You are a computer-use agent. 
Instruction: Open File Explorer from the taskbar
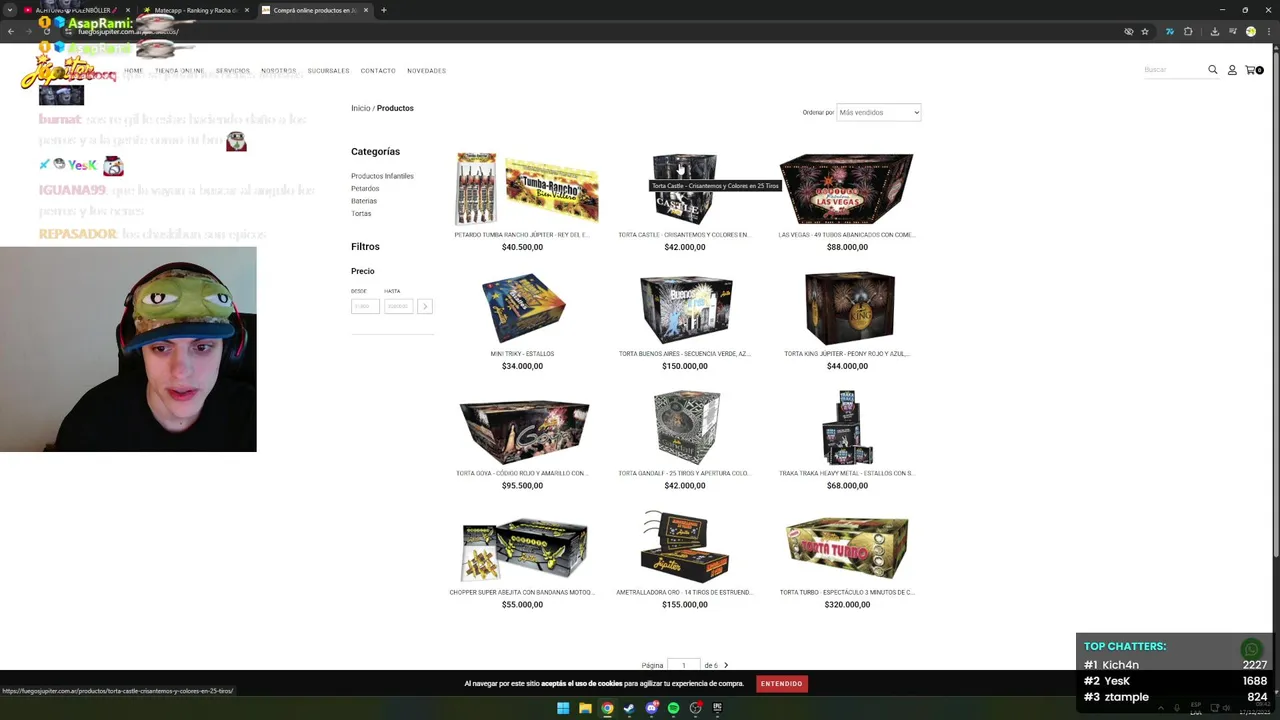pyautogui.click(x=585, y=708)
